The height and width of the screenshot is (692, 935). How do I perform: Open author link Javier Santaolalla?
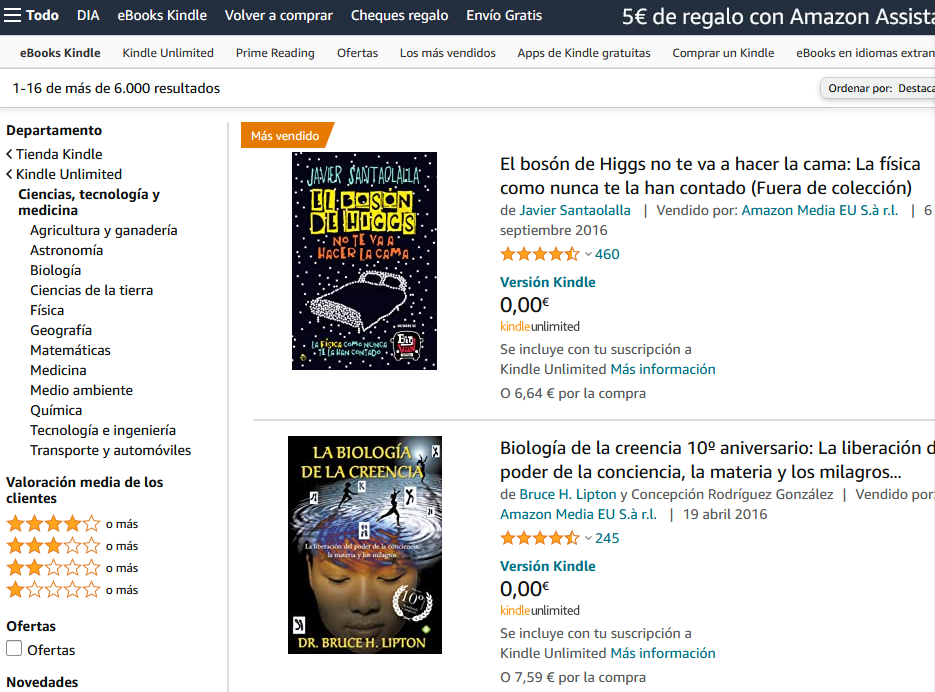[575, 210]
